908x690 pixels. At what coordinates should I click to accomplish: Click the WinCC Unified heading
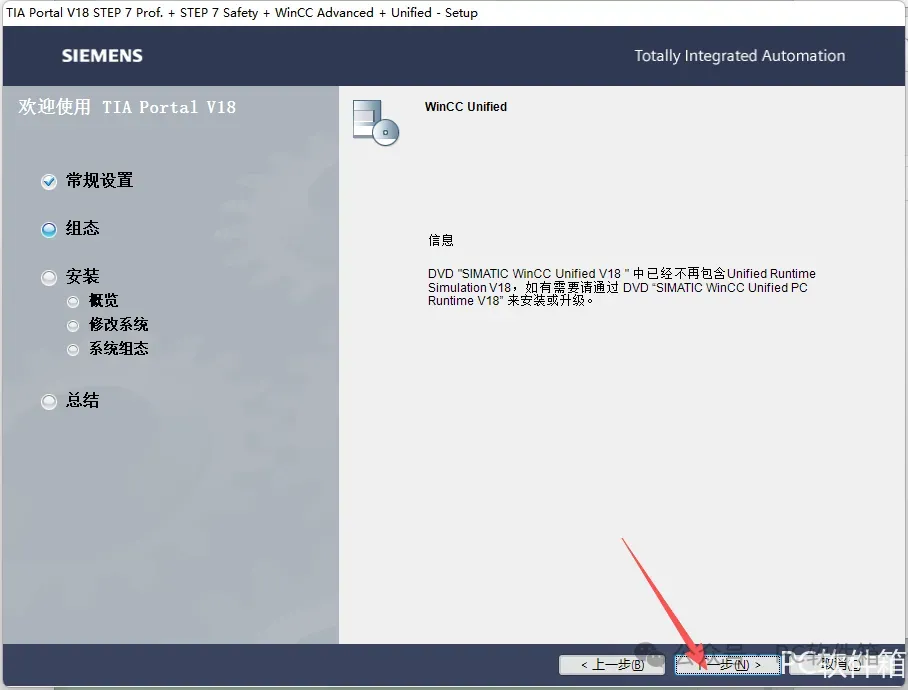click(x=466, y=107)
